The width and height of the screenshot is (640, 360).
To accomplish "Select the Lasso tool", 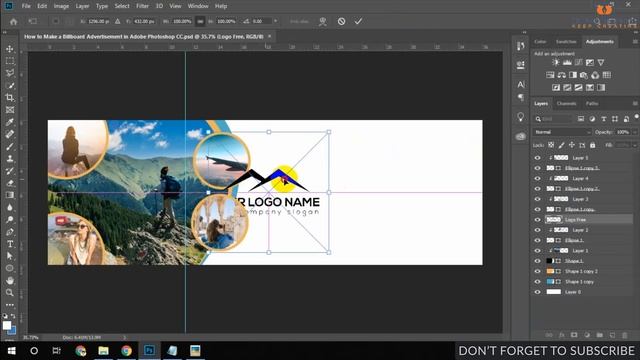I will 10,73.
